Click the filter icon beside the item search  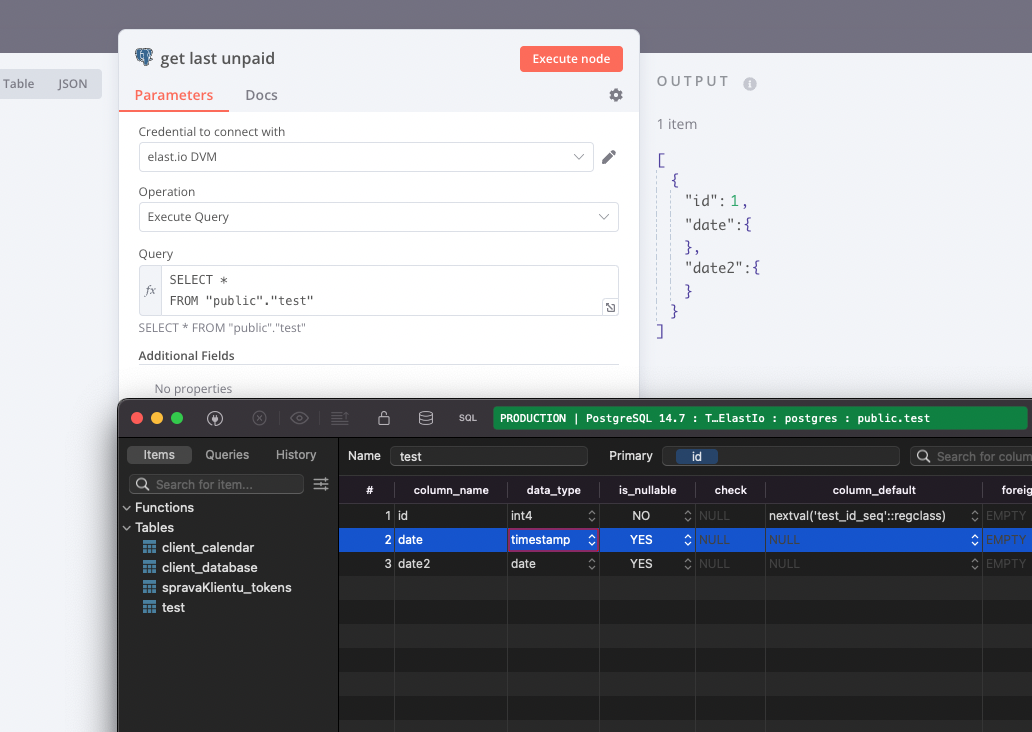(x=320, y=483)
